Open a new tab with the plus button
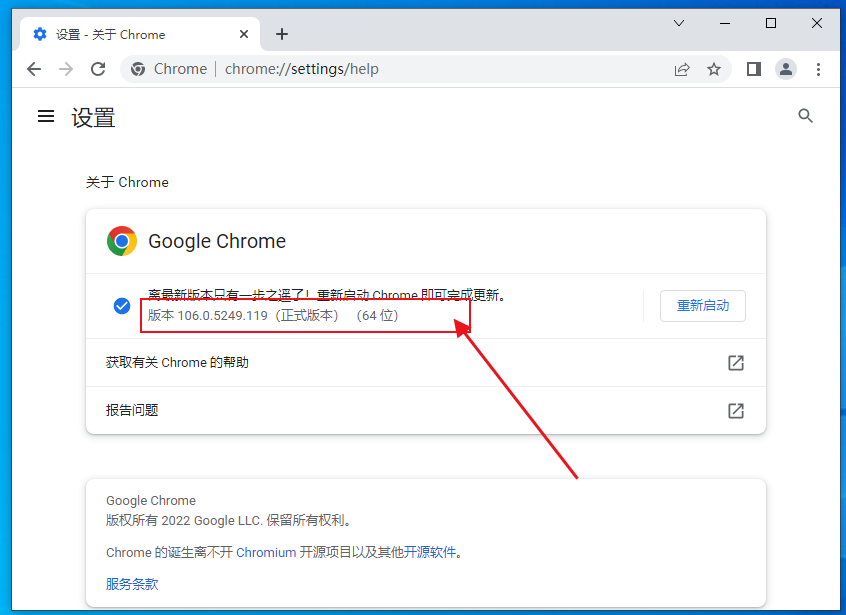Image resolution: width=846 pixels, height=615 pixels. tap(282, 34)
